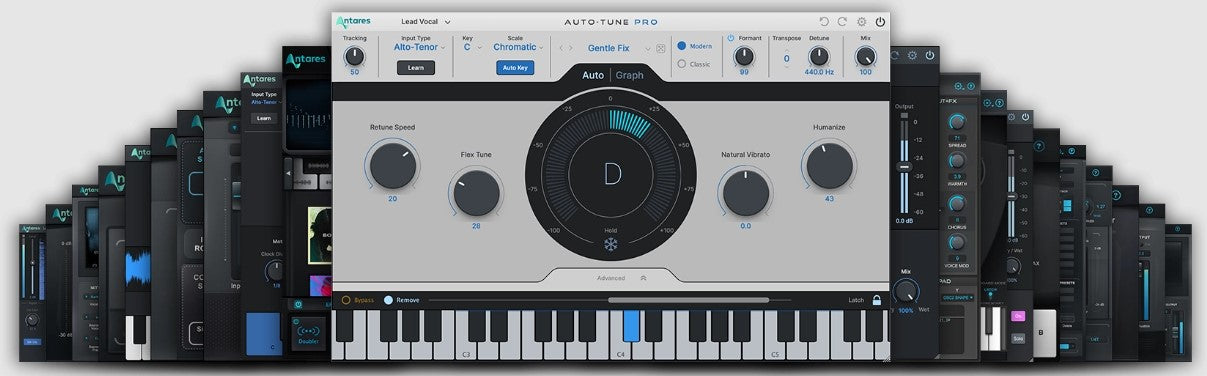Open gear settings of plugin behind Auto-Tune Pro
This screenshot has height=376, width=1207.
click(911, 55)
